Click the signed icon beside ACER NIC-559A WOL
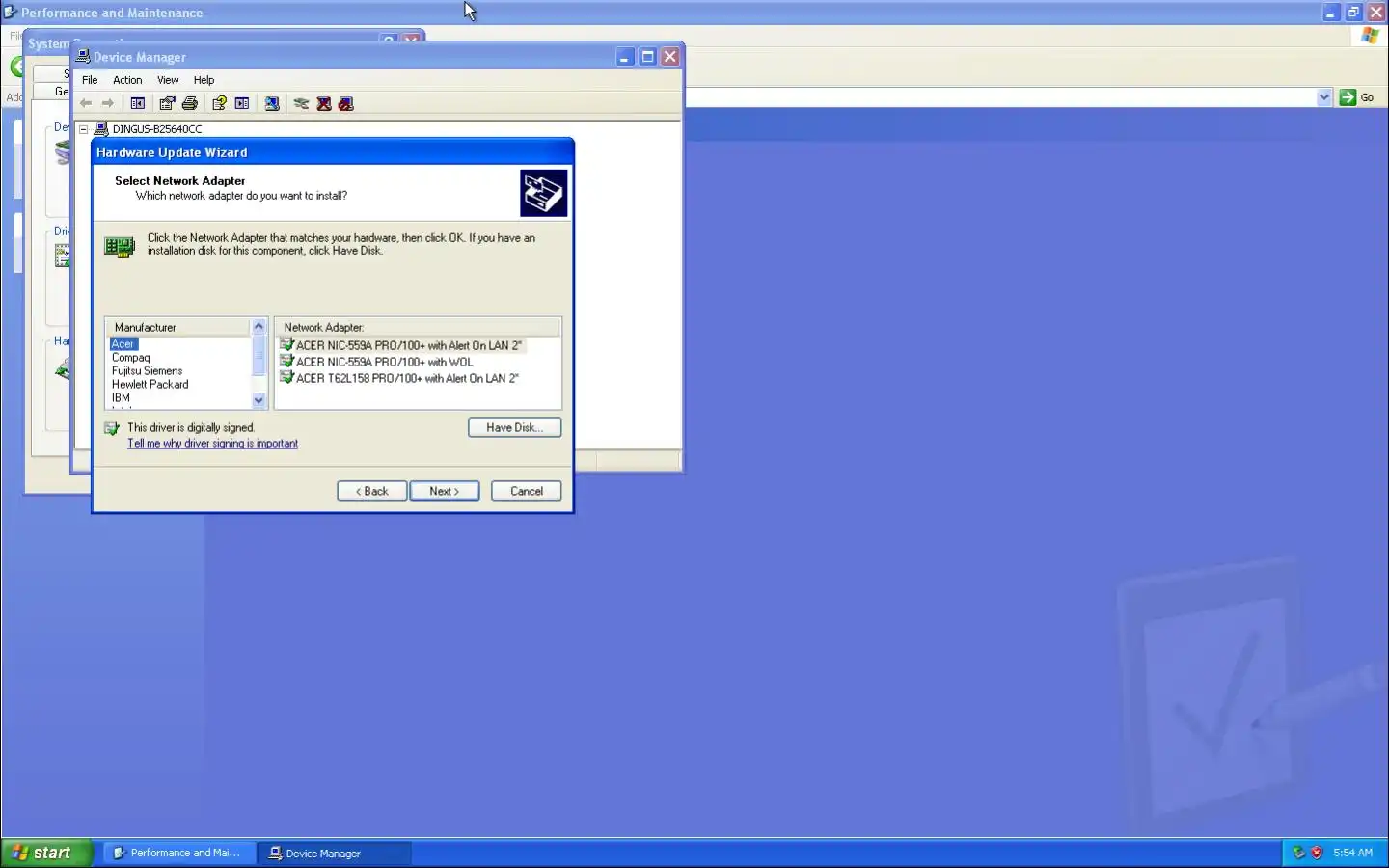 point(286,362)
